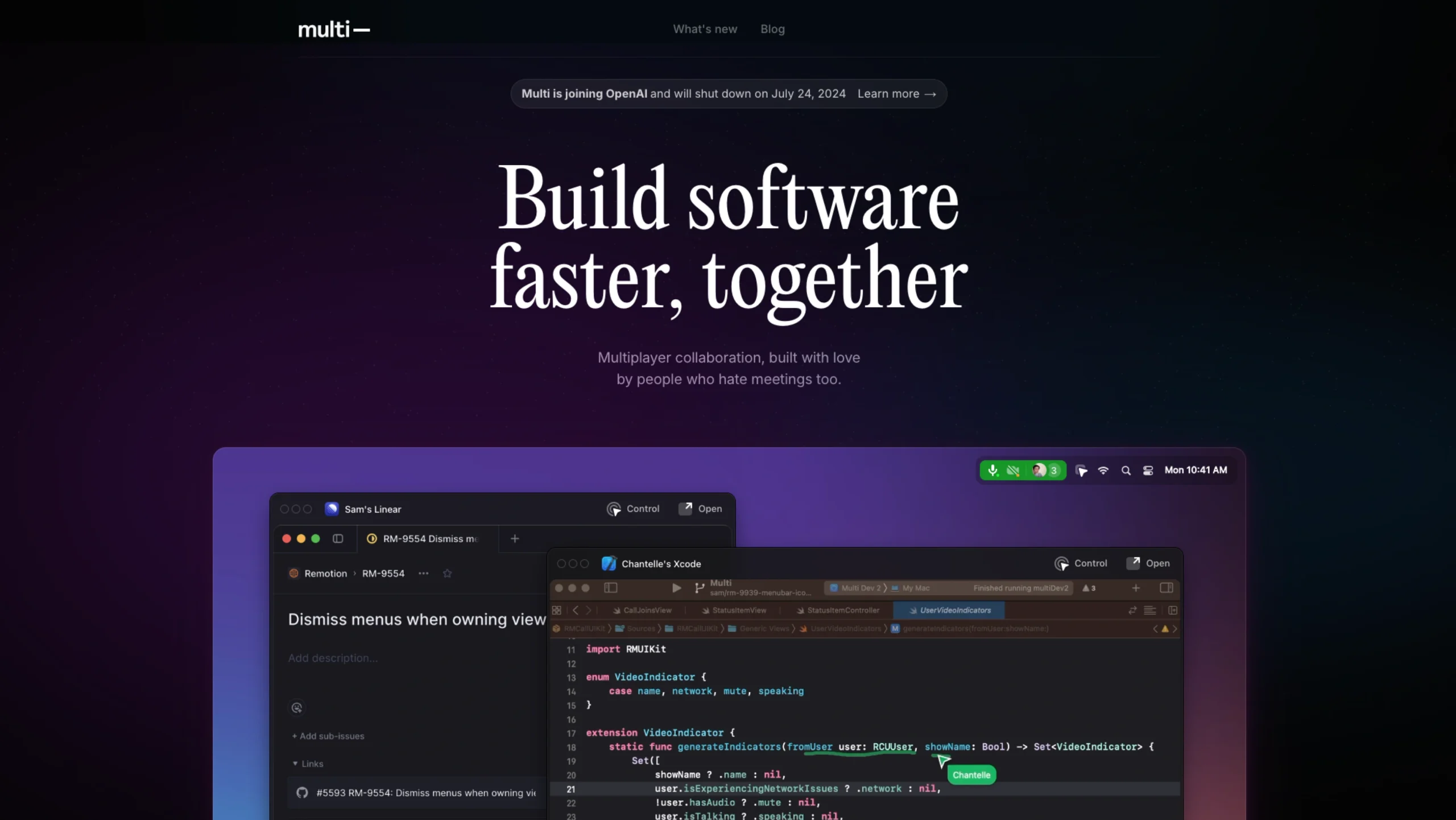The height and width of the screenshot is (820, 1456).
Task: Choose the My Mac run destination
Action: pos(911,588)
